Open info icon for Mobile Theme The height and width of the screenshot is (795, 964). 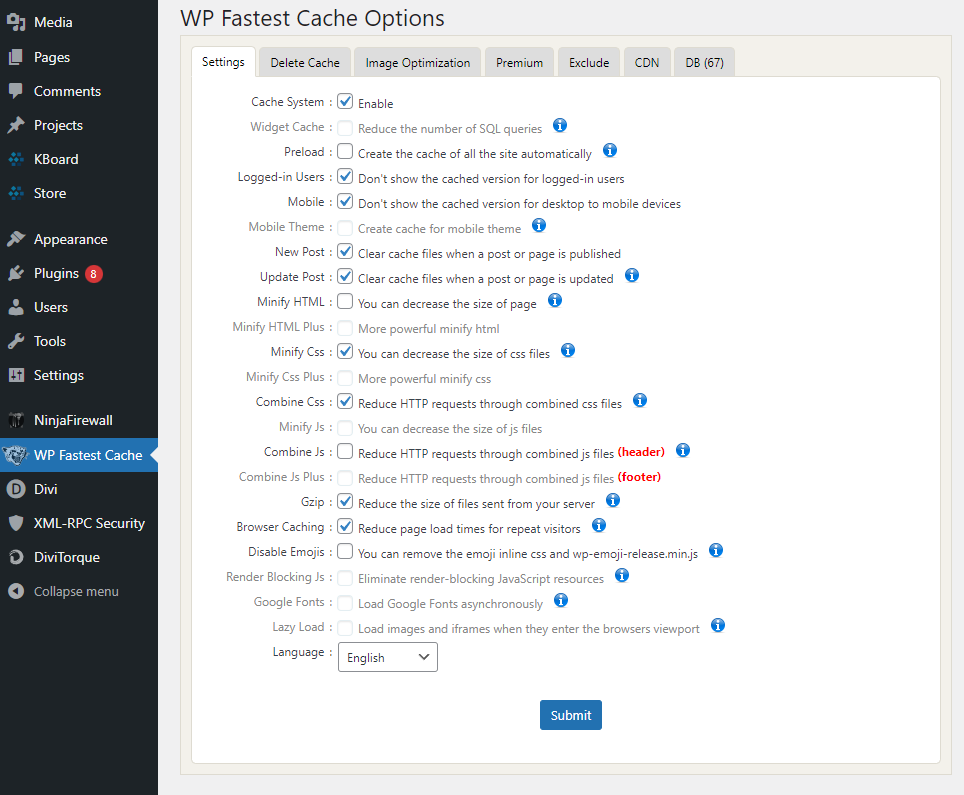coord(539,226)
